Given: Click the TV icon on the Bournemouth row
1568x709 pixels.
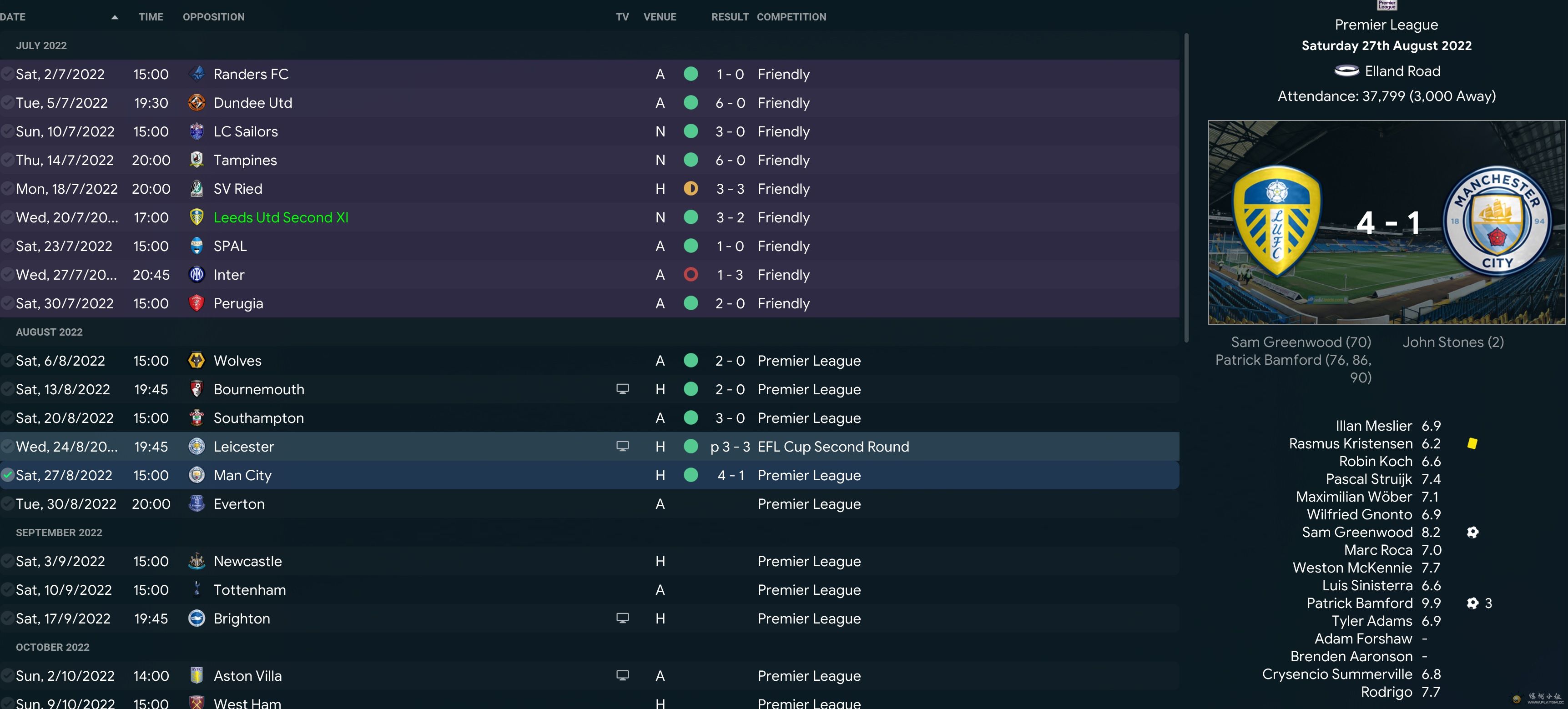Looking at the screenshot, I should click(622, 389).
